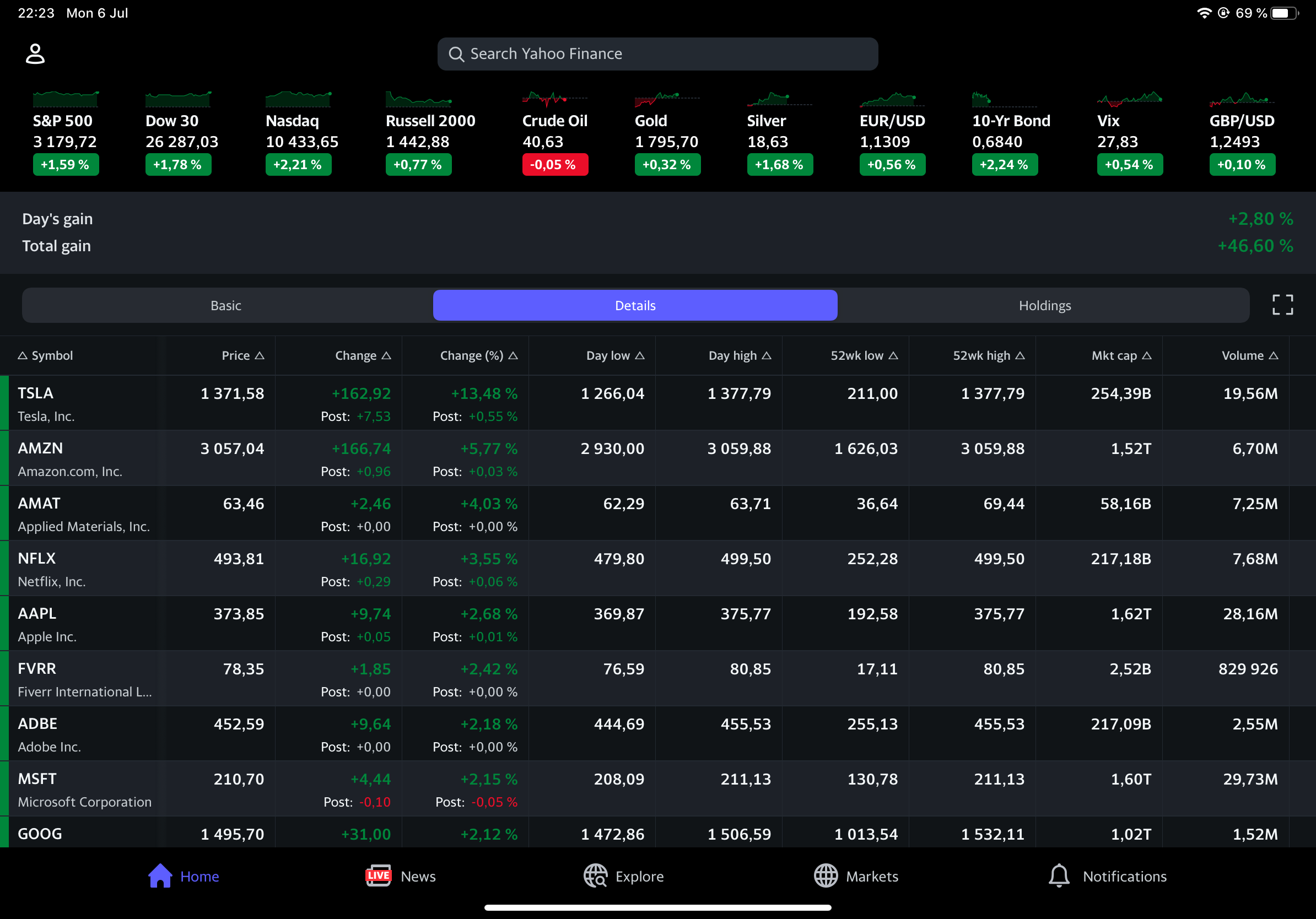Toggle S&P 500 +1,59 % change badge
The width and height of the screenshot is (1316, 919).
(x=66, y=164)
